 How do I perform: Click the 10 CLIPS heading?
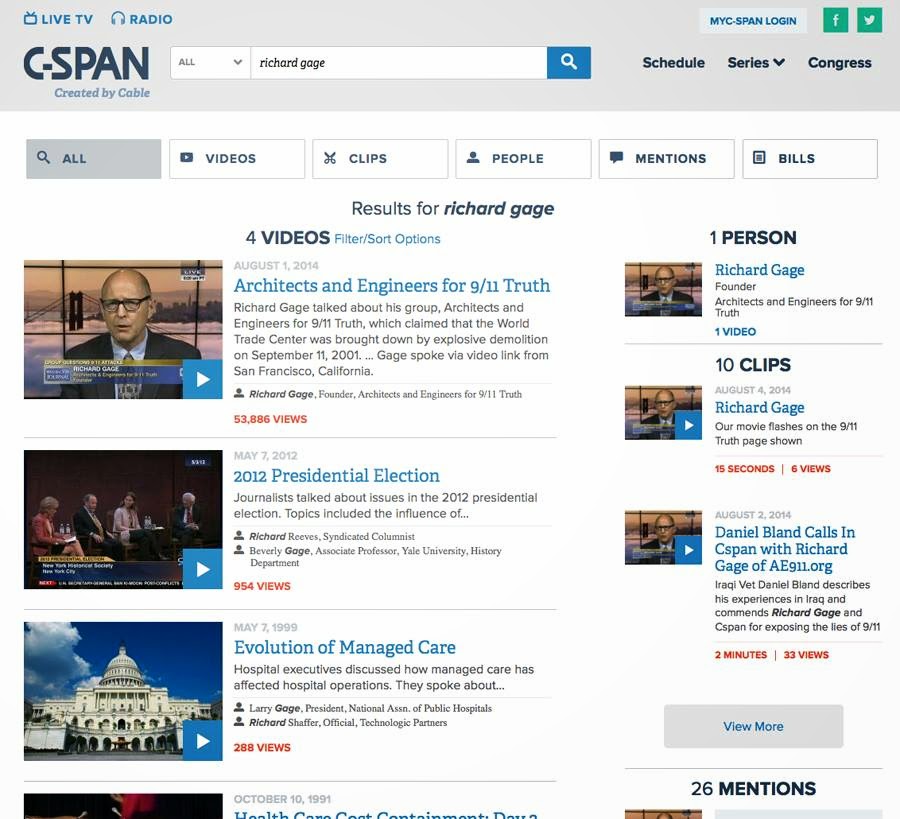(x=753, y=365)
